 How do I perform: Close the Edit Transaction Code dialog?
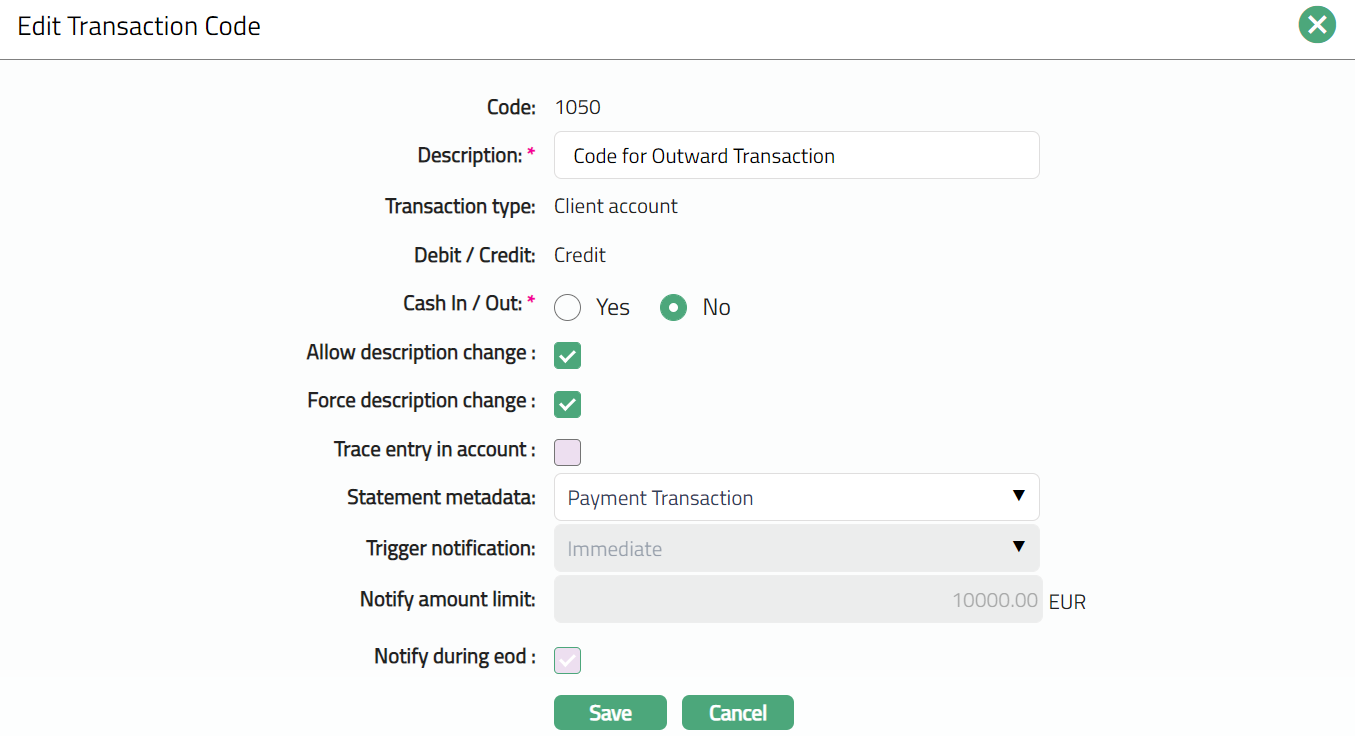[x=1317, y=25]
